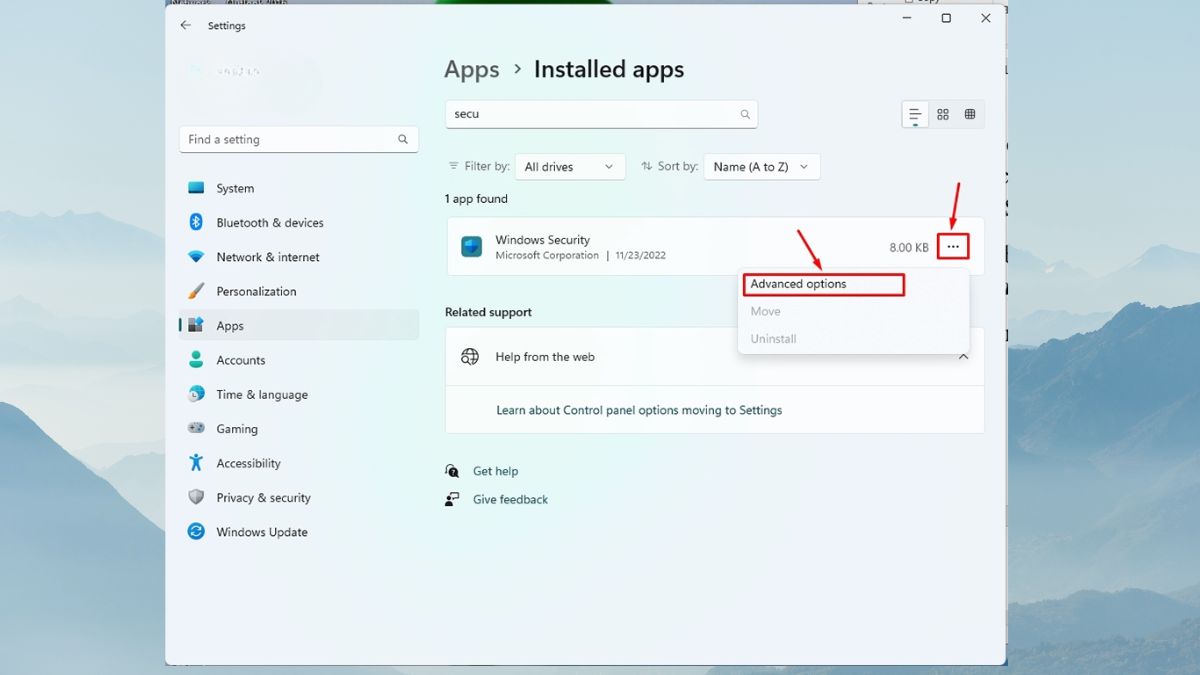The height and width of the screenshot is (675, 1200).
Task: Click the Installed apps heading
Action: pos(609,70)
